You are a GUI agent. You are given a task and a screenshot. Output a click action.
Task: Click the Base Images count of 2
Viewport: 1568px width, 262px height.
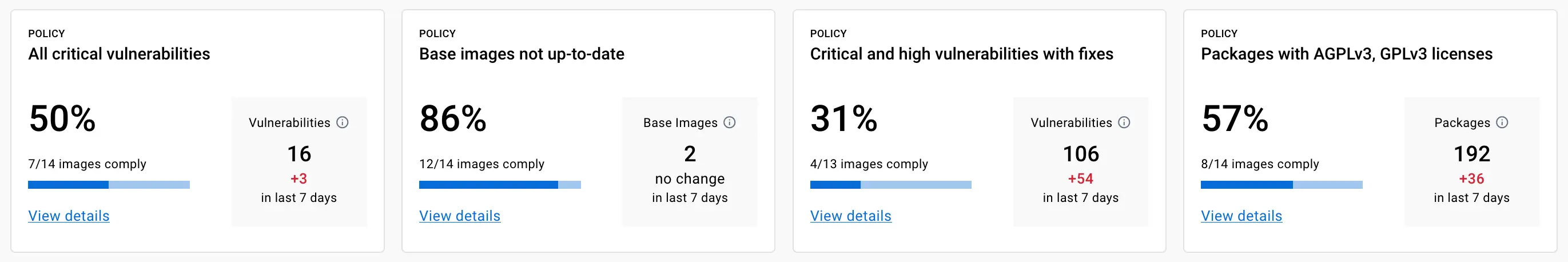coord(690,154)
